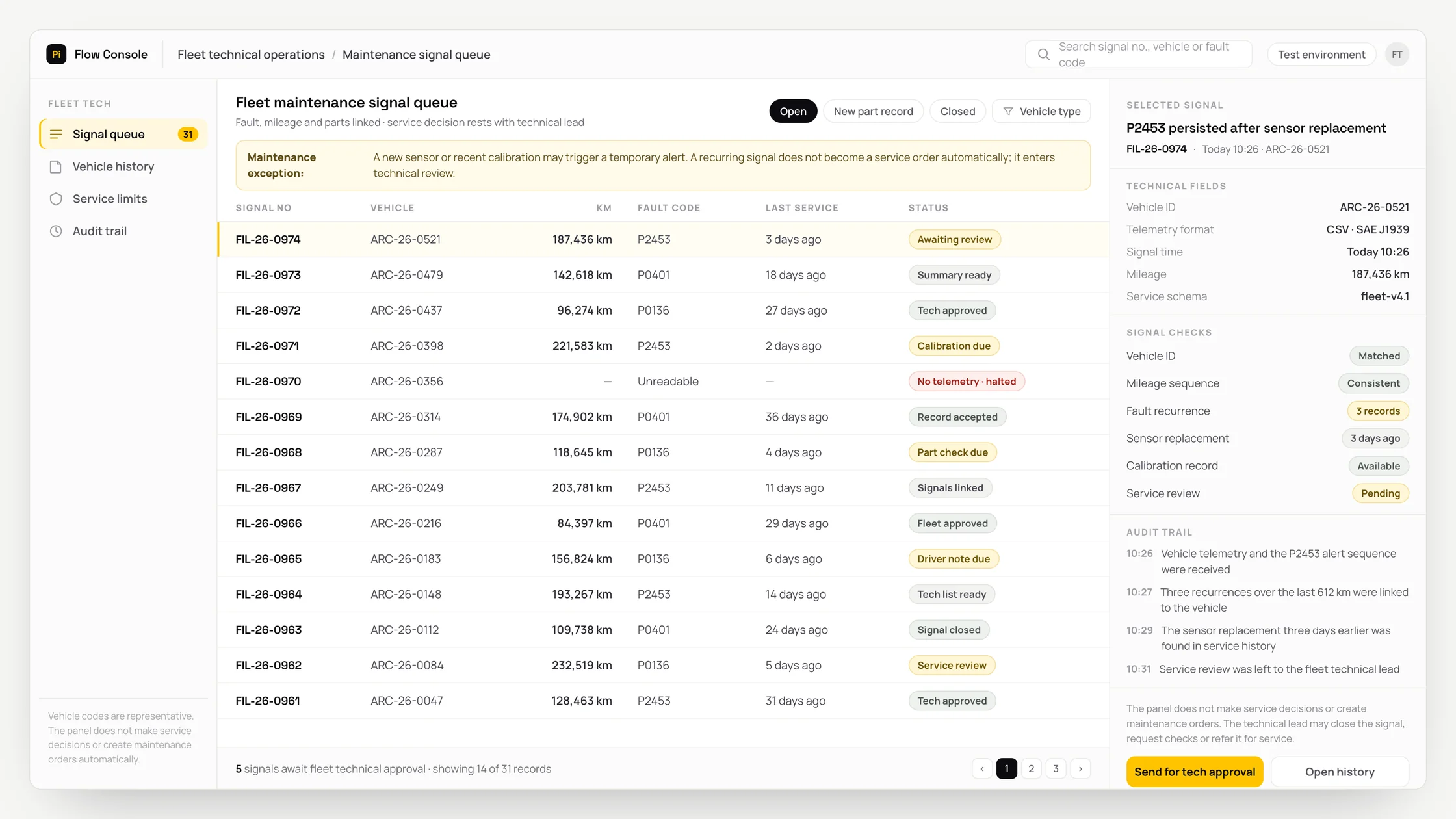Image resolution: width=1456 pixels, height=819 pixels.
Task: Click the Fleet approved status pill
Action: pos(952,524)
